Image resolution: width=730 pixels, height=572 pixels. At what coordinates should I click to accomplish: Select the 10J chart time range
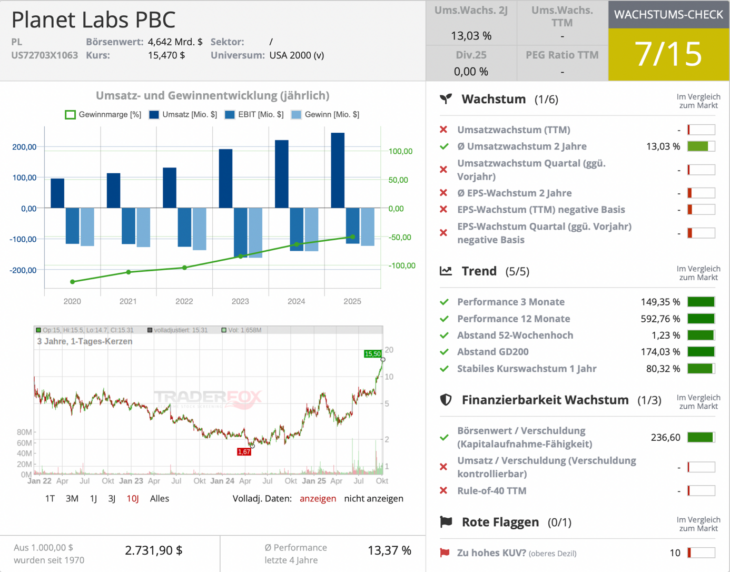tap(133, 498)
